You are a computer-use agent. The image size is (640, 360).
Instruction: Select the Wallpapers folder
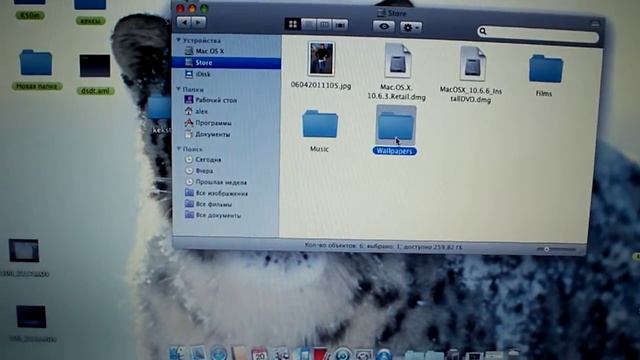pyautogui.click(x=396, y=125)
